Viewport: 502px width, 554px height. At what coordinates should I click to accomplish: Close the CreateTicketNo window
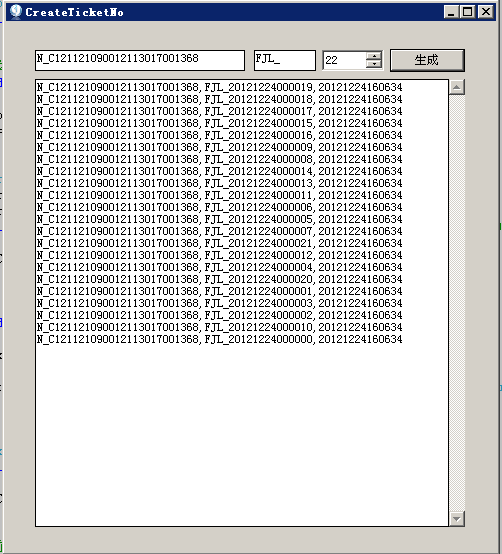[x=486, y=12]
